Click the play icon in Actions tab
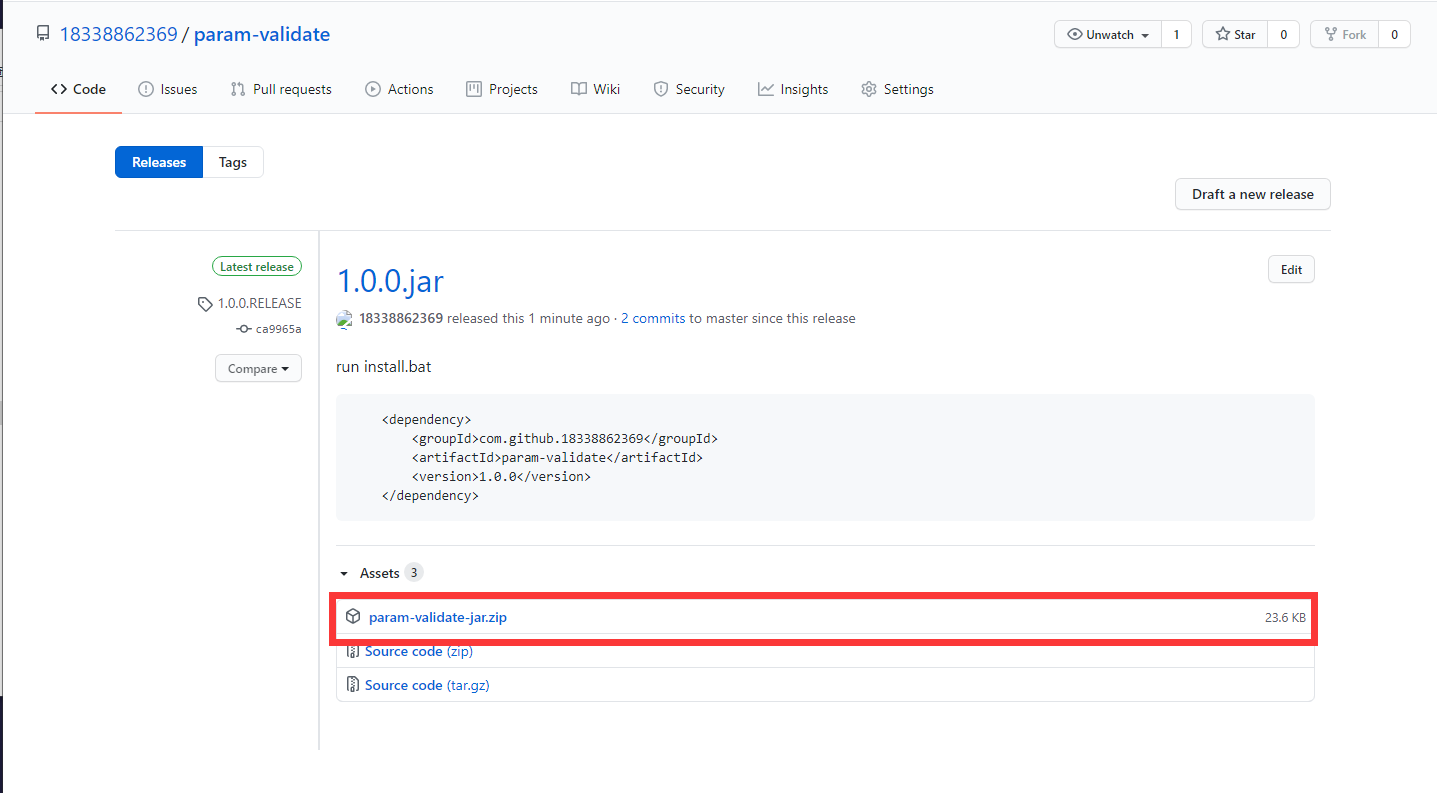The image size is (1437, 793). coord(373,89)
